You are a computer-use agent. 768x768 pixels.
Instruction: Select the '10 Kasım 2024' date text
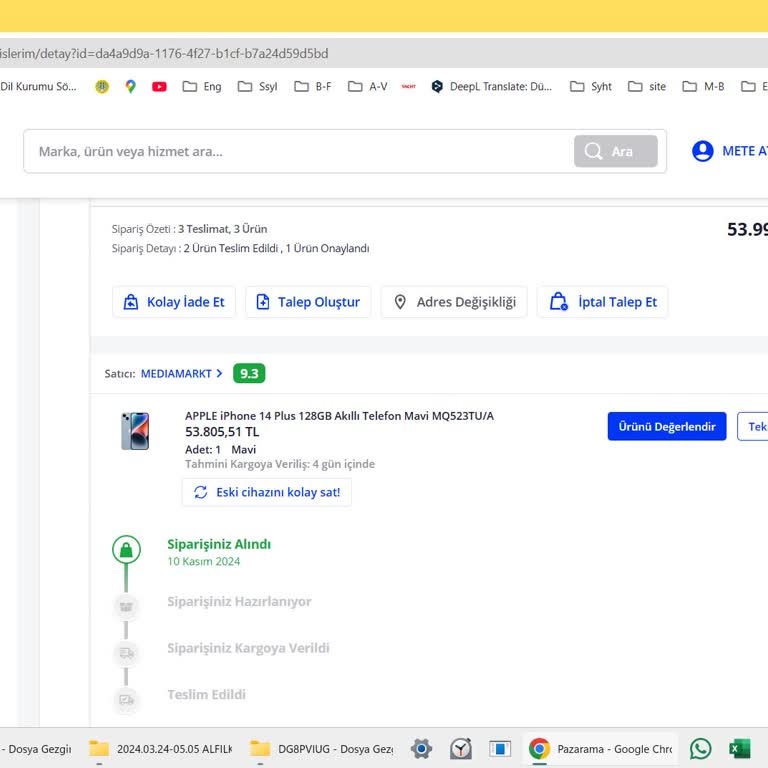[204, 561]
